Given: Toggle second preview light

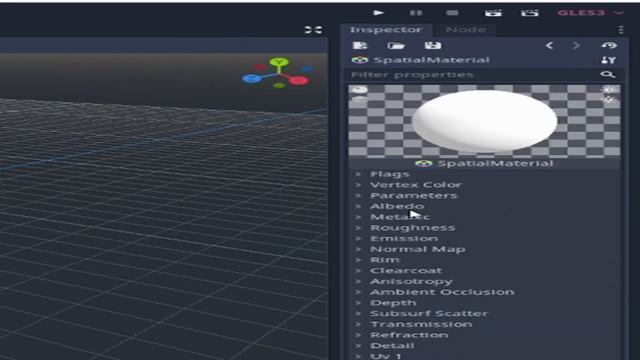Looking at the screenshot, I should (609, 100).
